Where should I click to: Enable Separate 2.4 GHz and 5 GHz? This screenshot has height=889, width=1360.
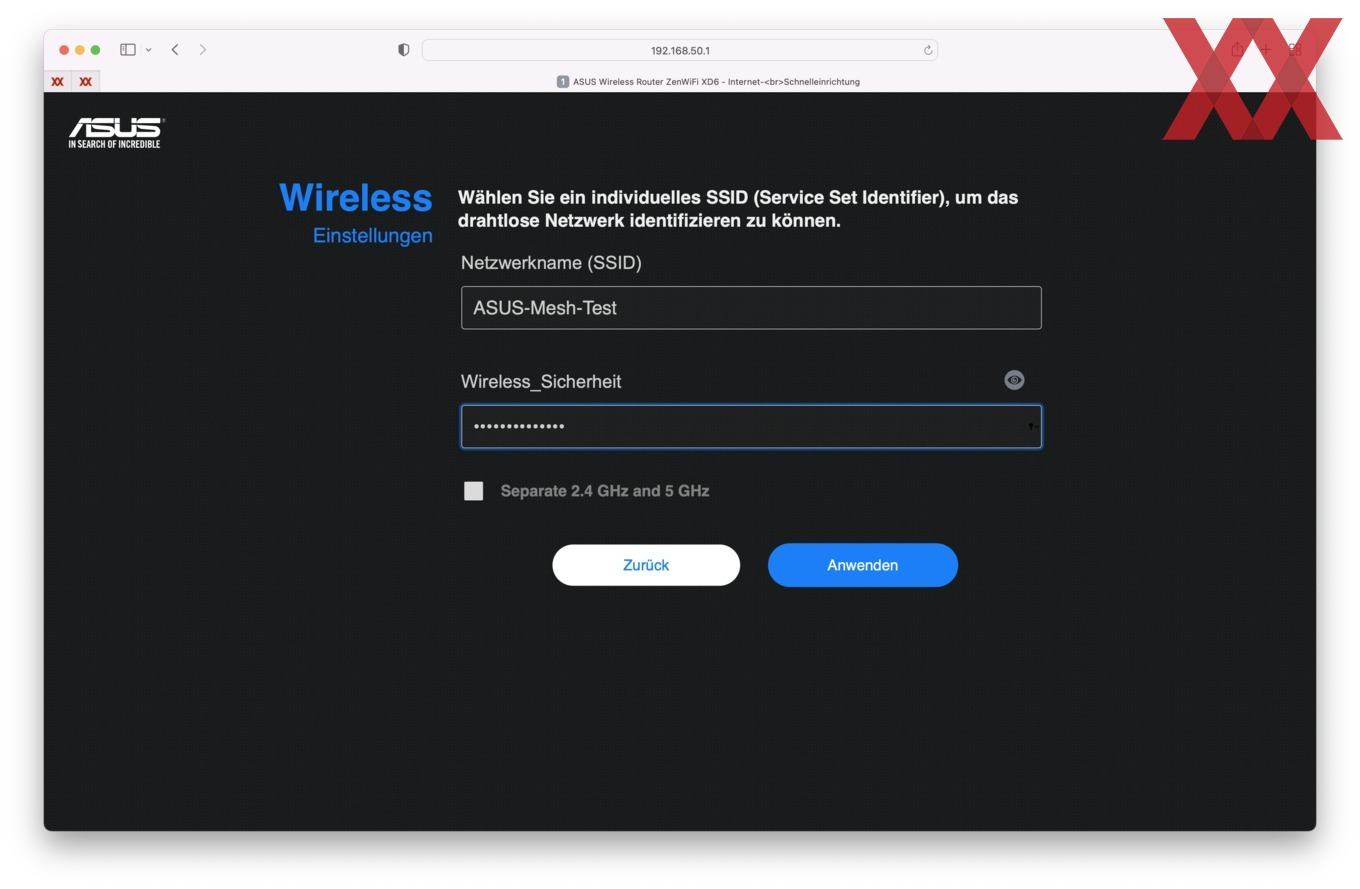[x=474, y=491]
